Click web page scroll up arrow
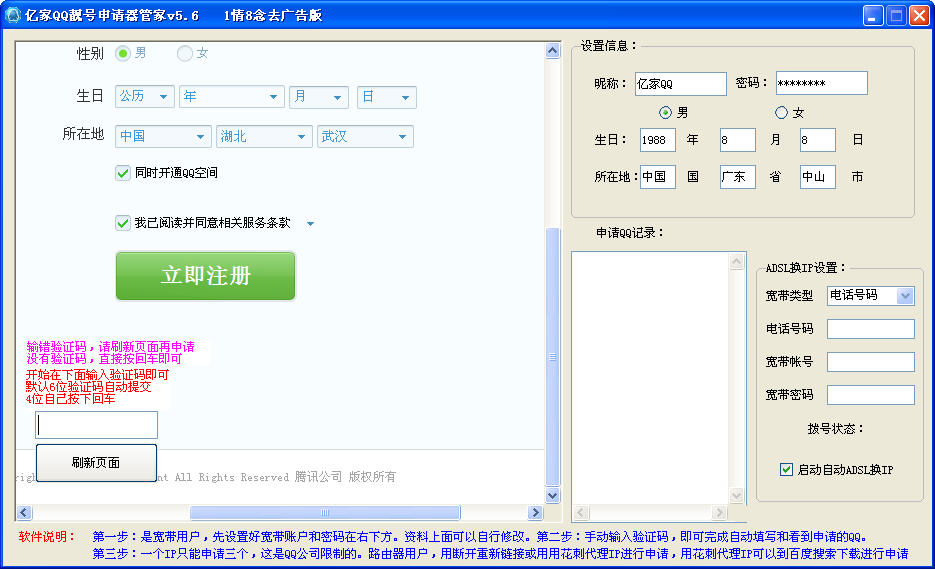Screen dimensions: 935x569 [553, 51]
